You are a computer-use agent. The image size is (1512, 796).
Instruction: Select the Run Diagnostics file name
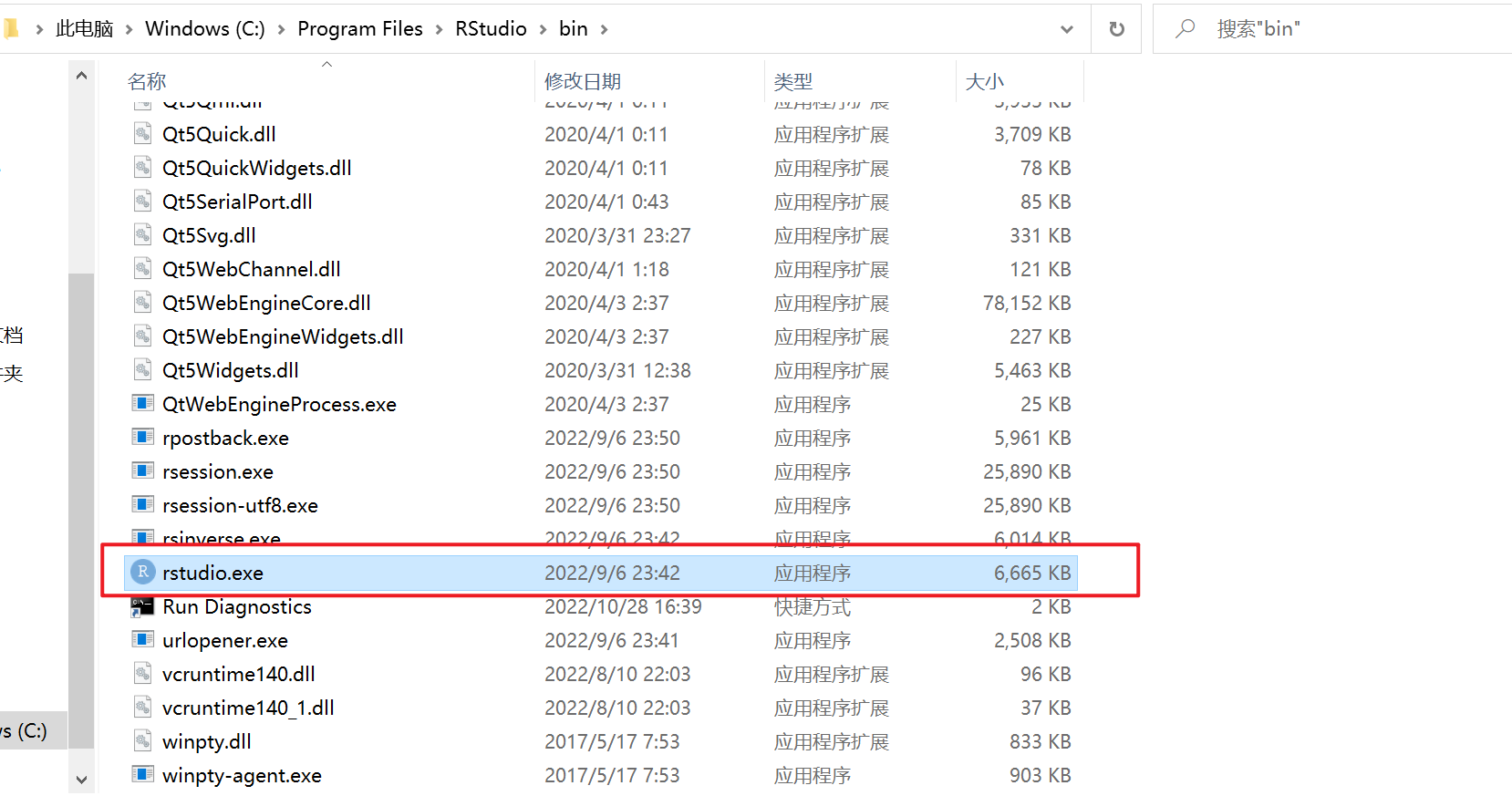(x=237, y=606)
